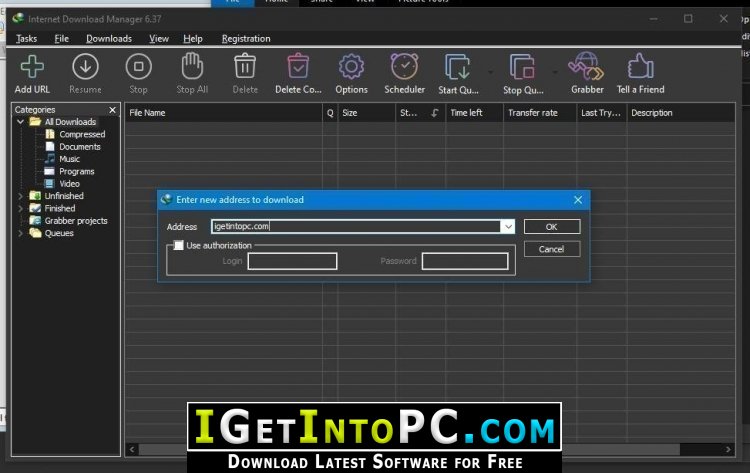Open the Help menu
Viewport: 750px width, 473px height.
click(x=193, y=39)
